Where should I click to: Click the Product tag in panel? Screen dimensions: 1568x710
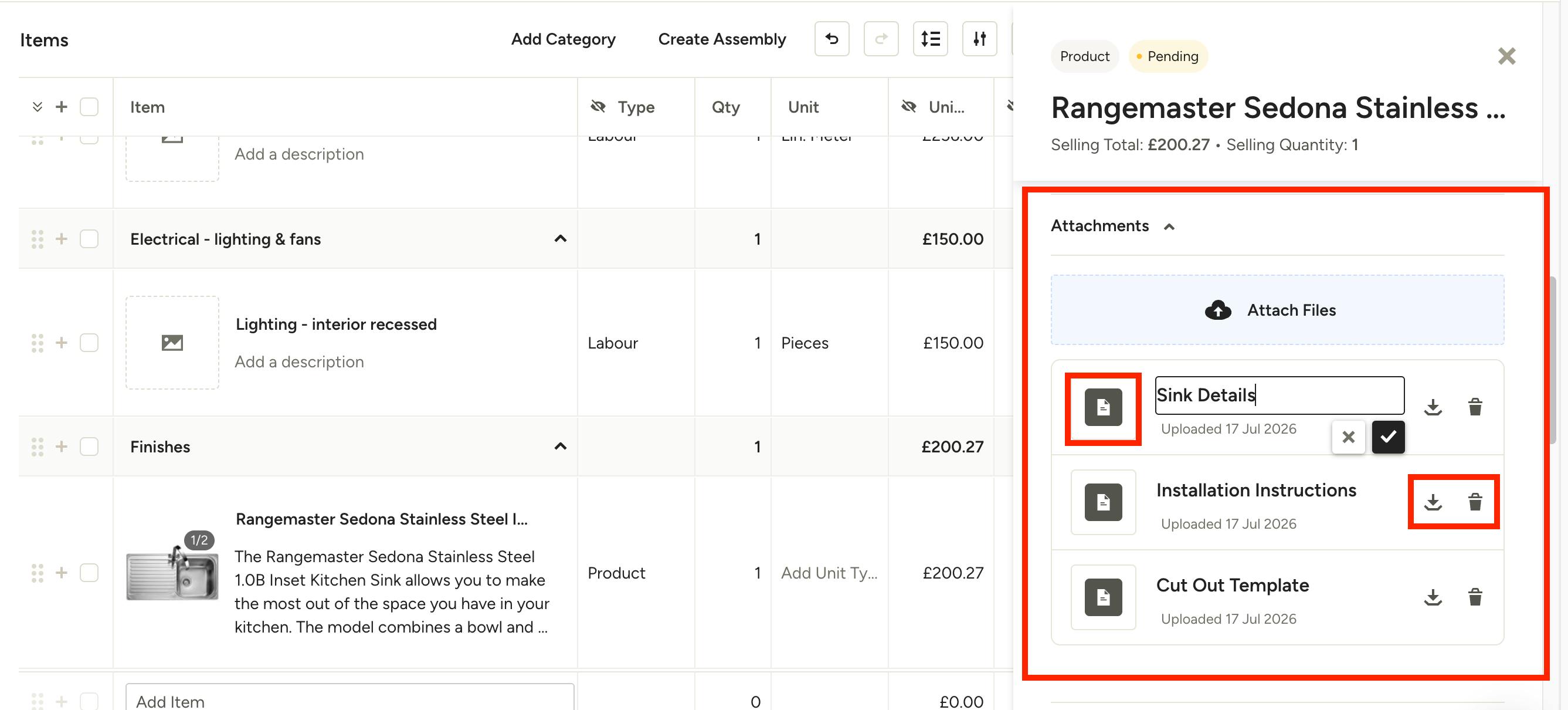pyautogui.click(x=1085, y=56)
